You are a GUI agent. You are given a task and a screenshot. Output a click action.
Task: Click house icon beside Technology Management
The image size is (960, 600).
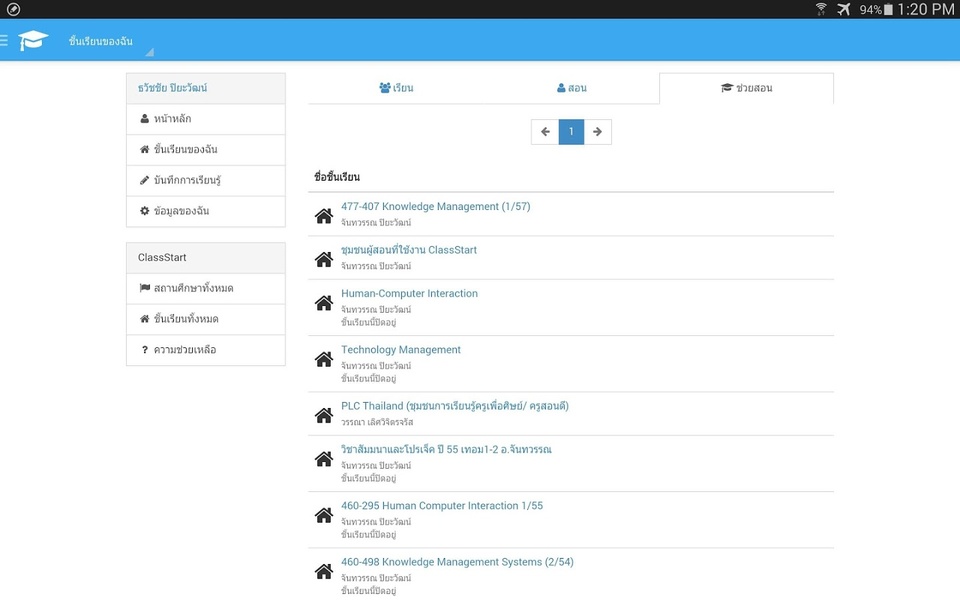(324, 359)
